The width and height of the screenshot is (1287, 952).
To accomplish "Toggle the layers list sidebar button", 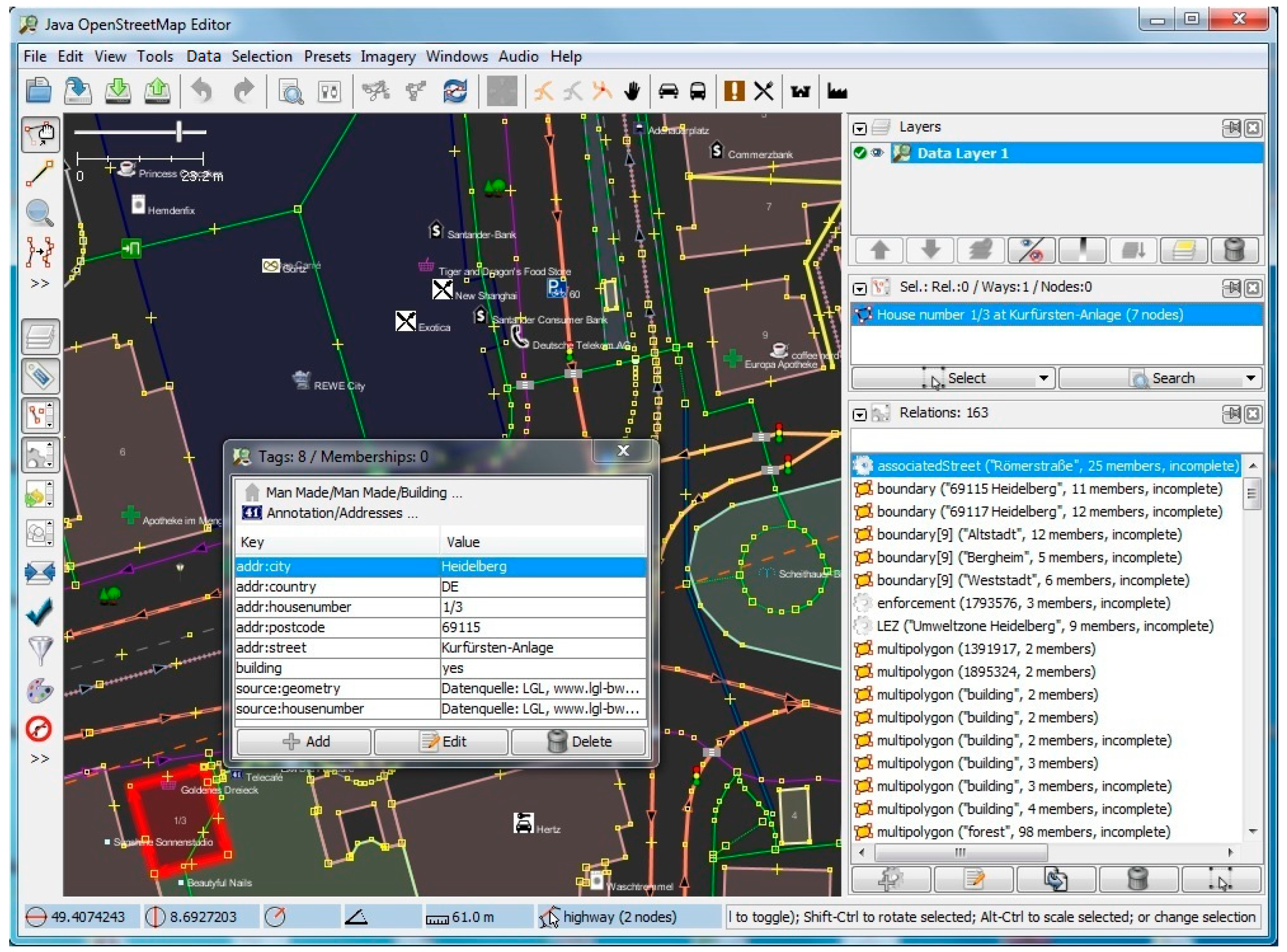I will pyautogui.click(x=40, y=336).
